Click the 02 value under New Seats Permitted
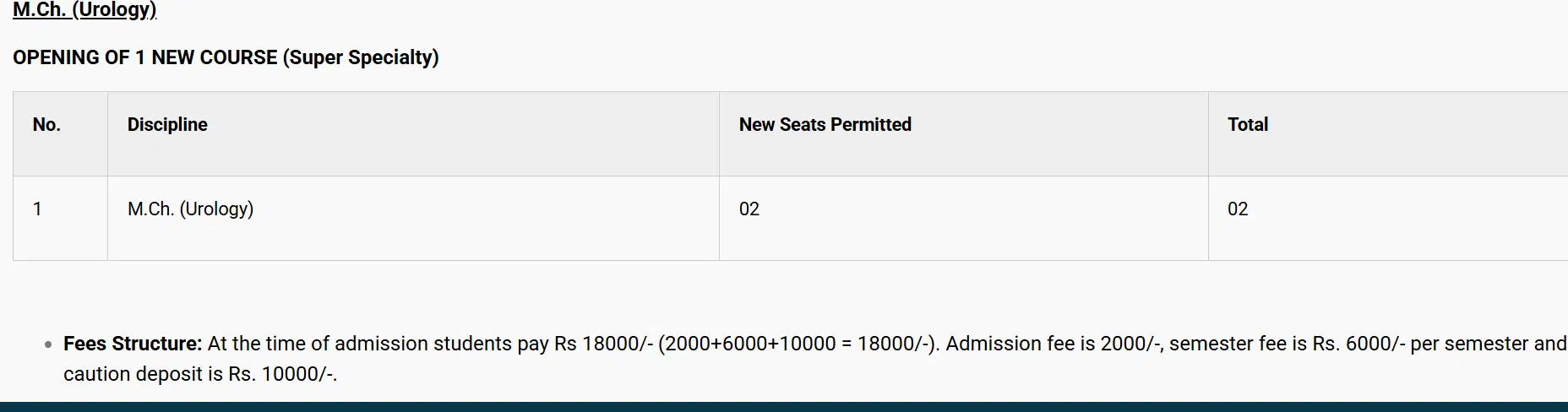This screenshot has width=1568, height=412. (749, 209)
